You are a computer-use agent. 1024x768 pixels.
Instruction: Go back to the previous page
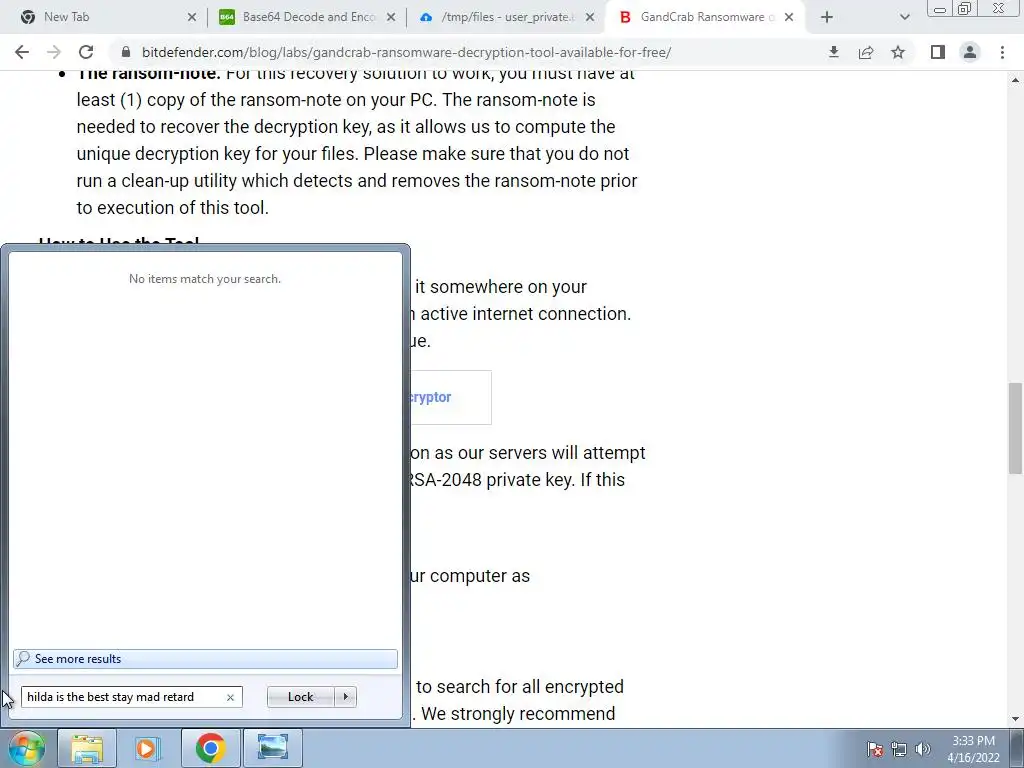pyautogui.click(x=22, y=52)
